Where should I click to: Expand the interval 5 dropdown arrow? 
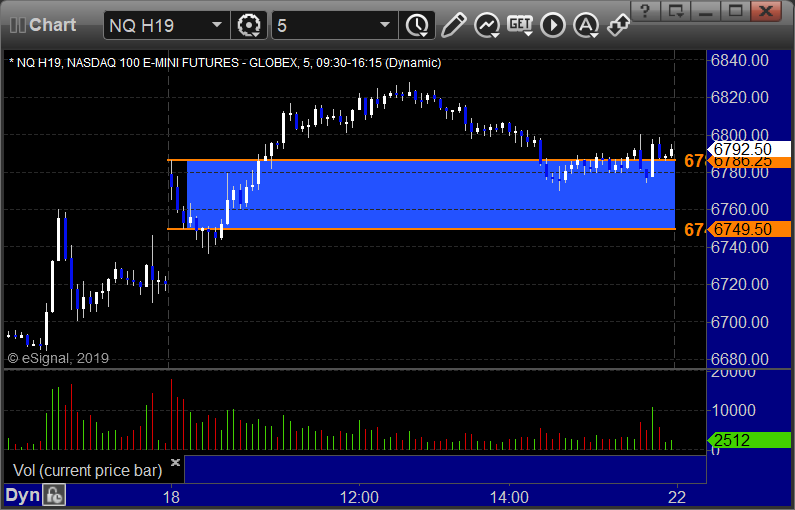[x=385, y=25]
